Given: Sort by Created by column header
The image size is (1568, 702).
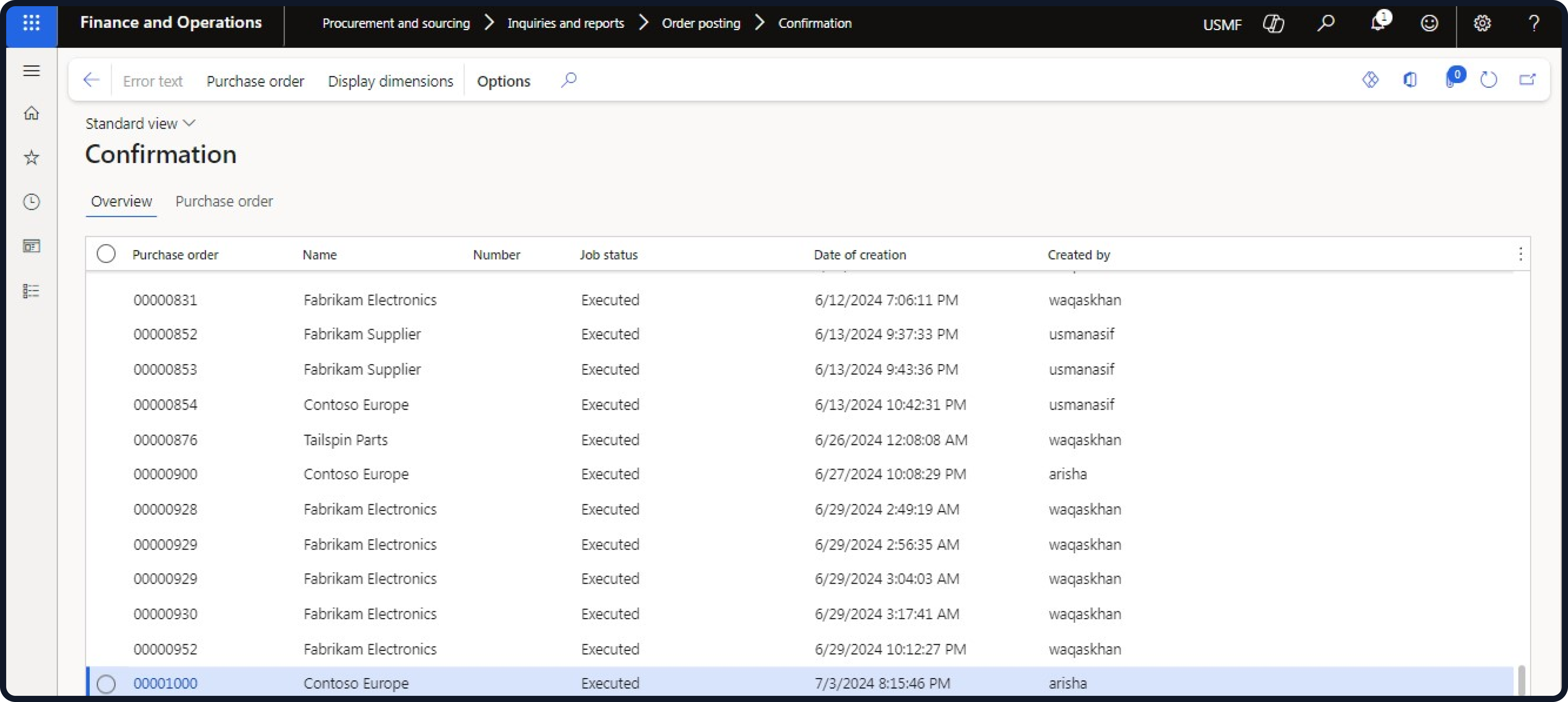Looking at the screenshot, I should pyautogui.click(x=1079, y=254).
